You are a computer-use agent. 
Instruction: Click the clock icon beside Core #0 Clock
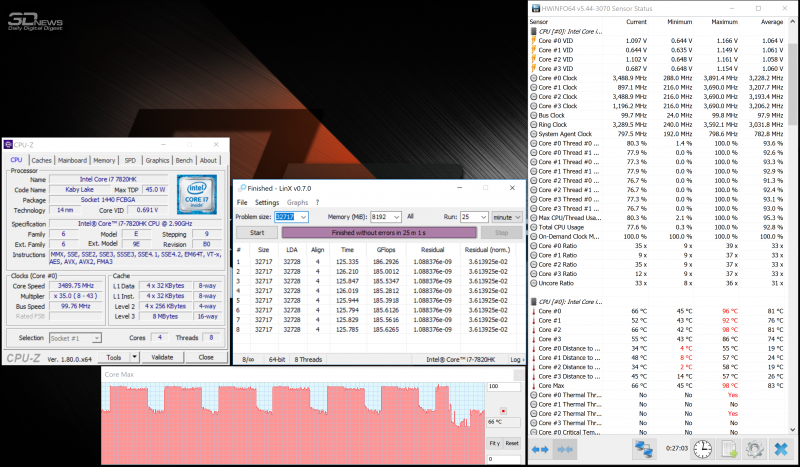534,78
